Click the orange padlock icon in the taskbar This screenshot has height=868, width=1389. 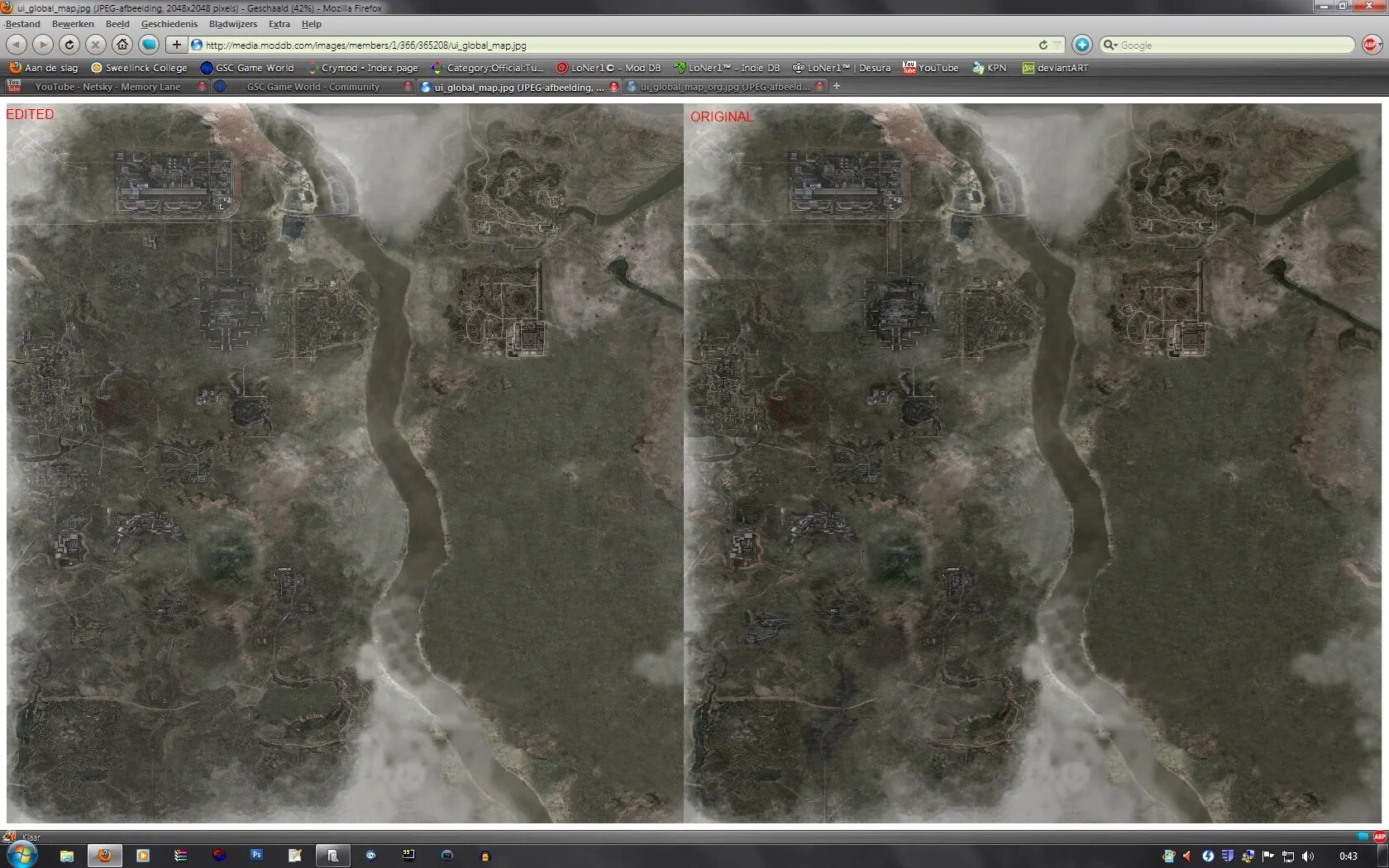click(x=485, y=856)
